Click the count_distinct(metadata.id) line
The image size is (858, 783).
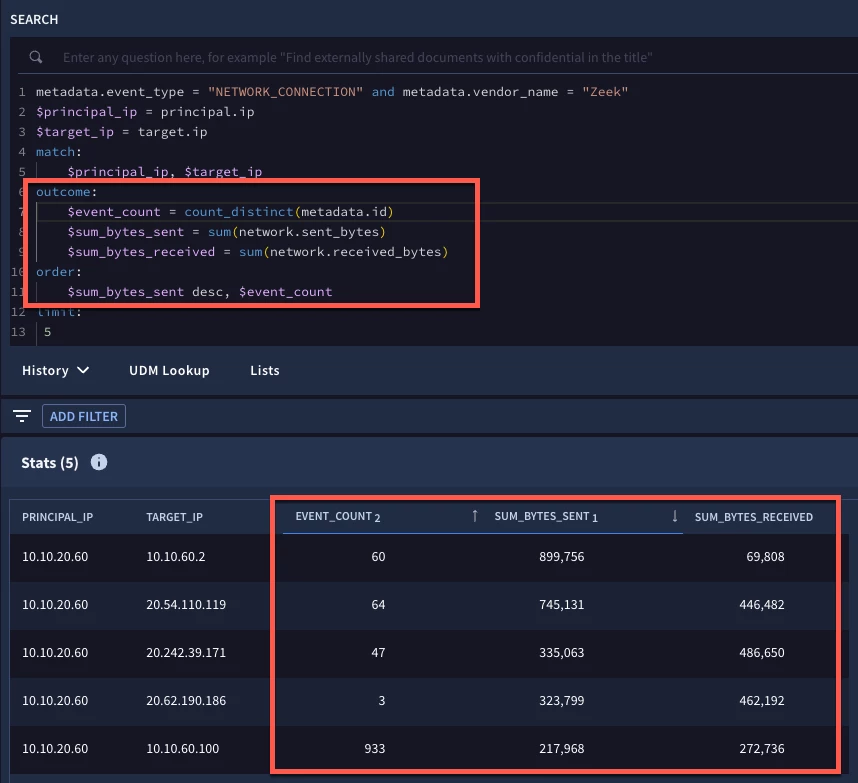tap(230, 212)
